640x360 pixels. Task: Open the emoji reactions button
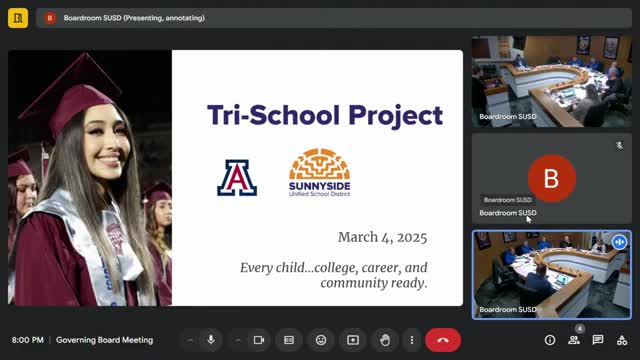click(321, 340)
